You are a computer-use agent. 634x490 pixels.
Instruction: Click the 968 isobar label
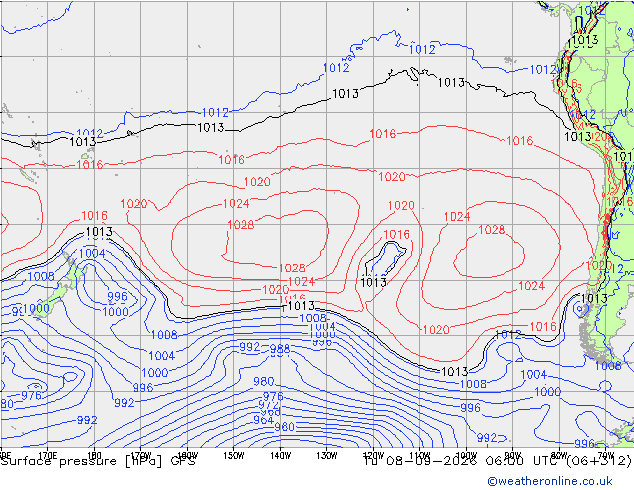click(x=270, y=412)
